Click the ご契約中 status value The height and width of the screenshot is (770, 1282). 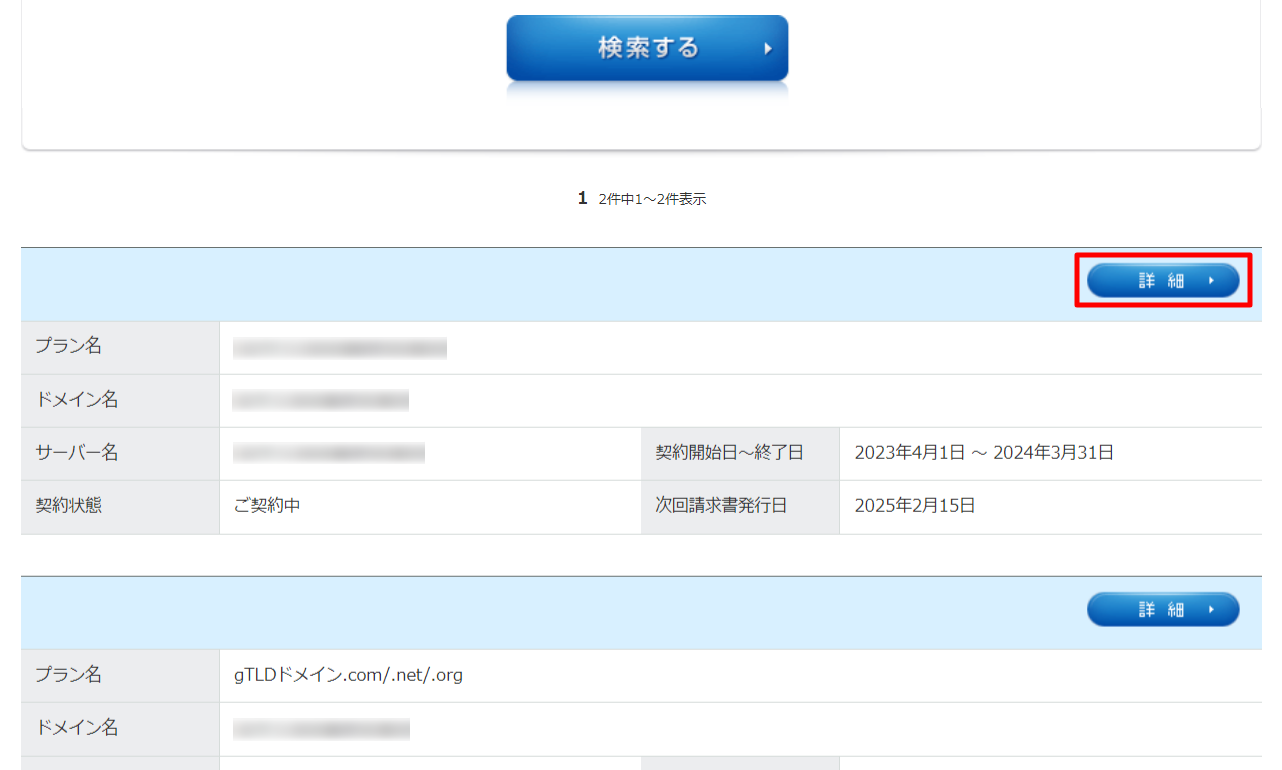tap(267, 506)
